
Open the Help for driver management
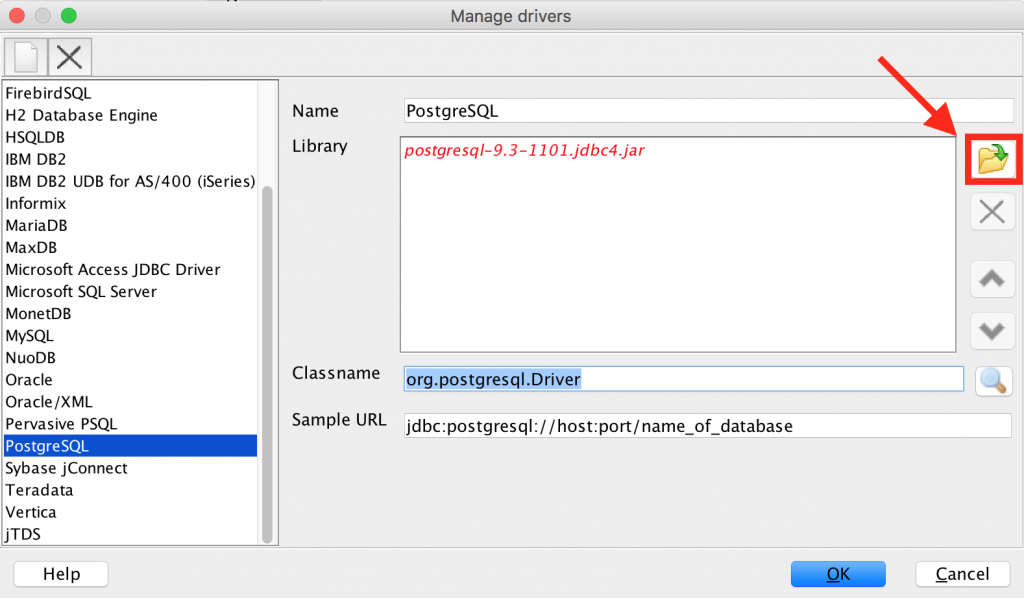(60, 573)
